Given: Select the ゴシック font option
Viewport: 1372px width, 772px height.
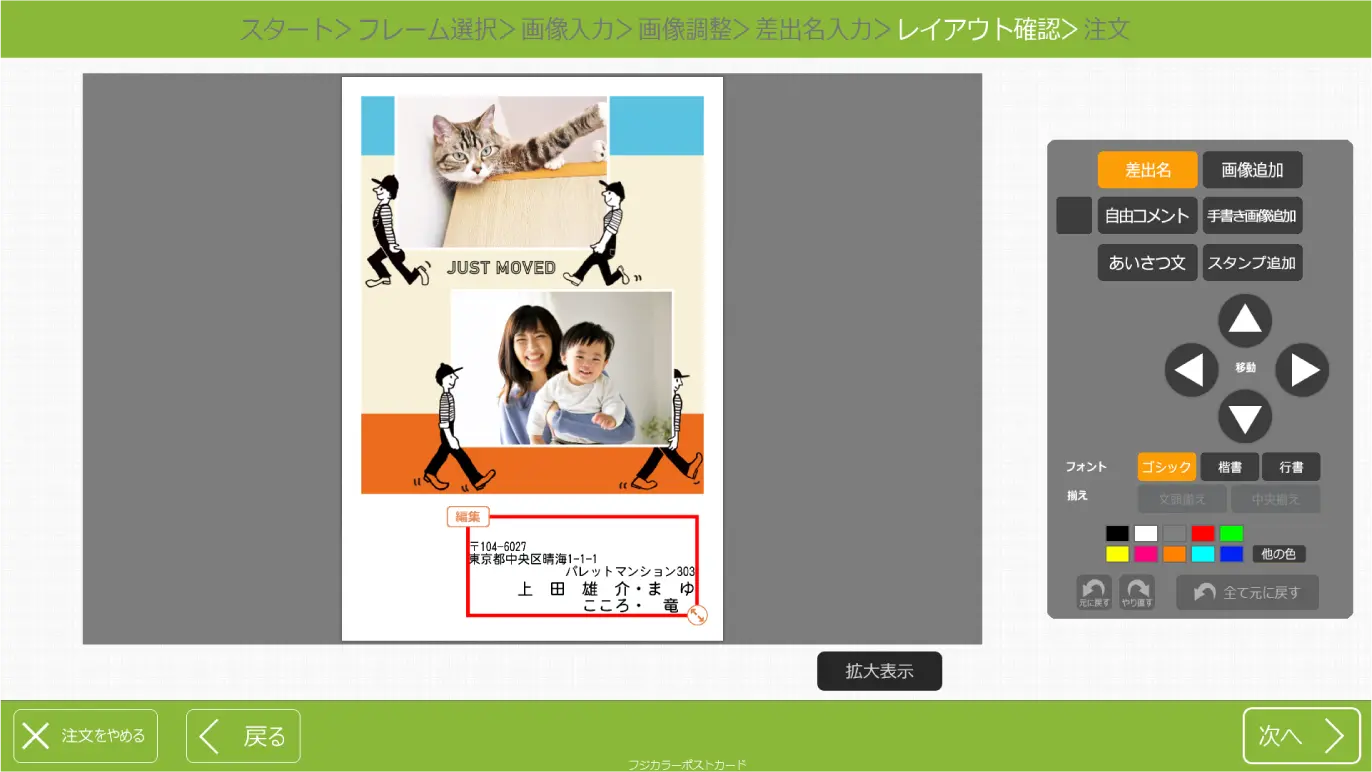Looking at the screenshot, I should 1166,467.
